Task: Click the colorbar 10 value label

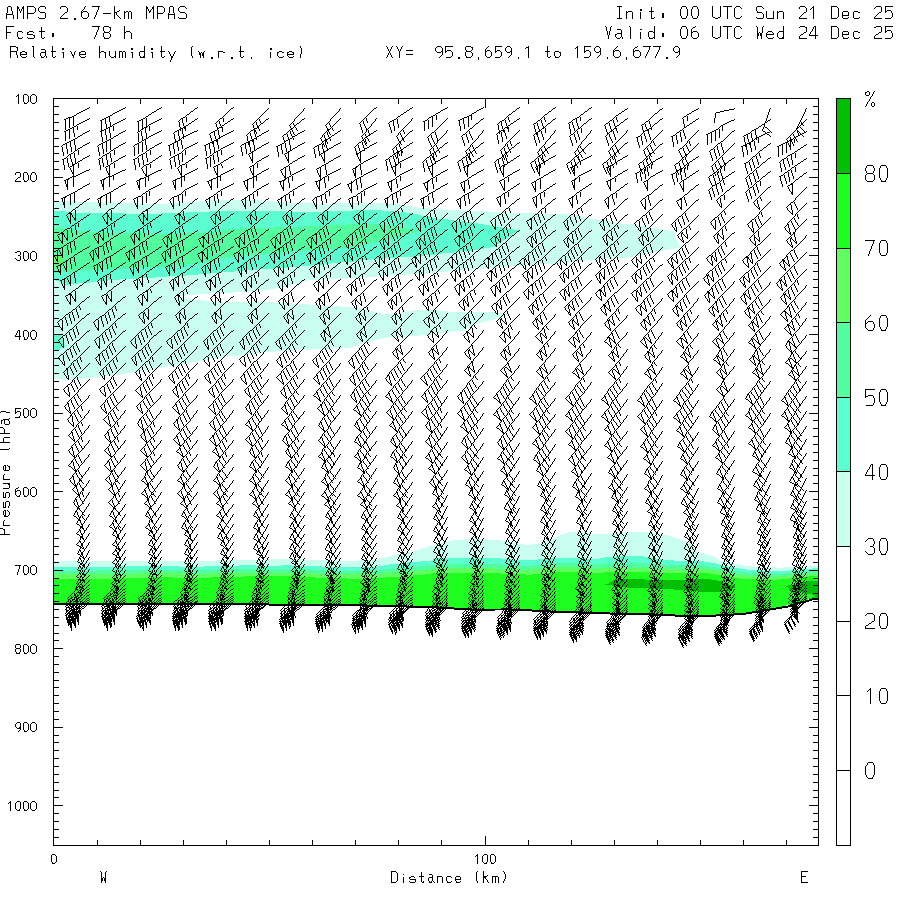Action: pyautogui.click(x=876, y=696)
